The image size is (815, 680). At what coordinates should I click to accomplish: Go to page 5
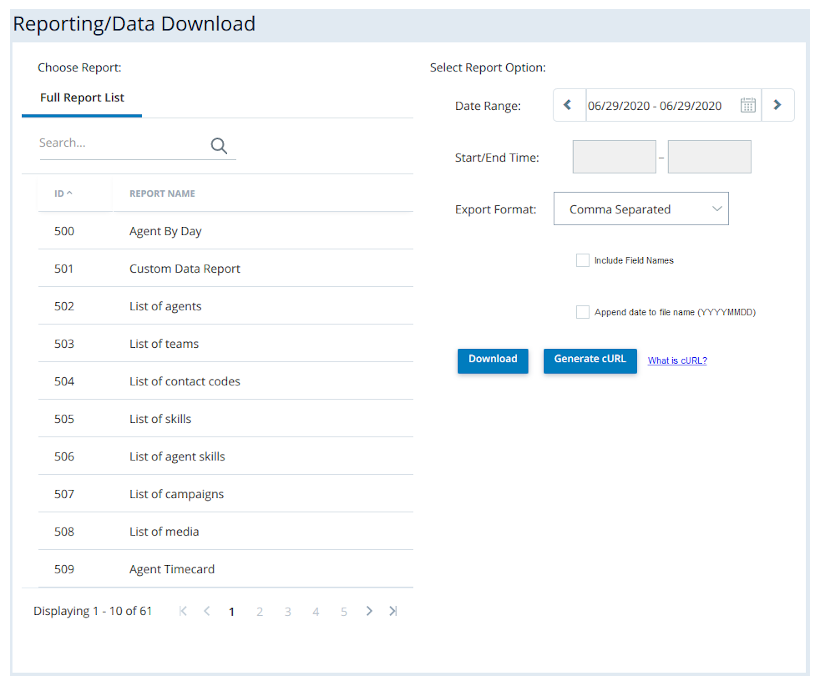[x=344, y=612]
